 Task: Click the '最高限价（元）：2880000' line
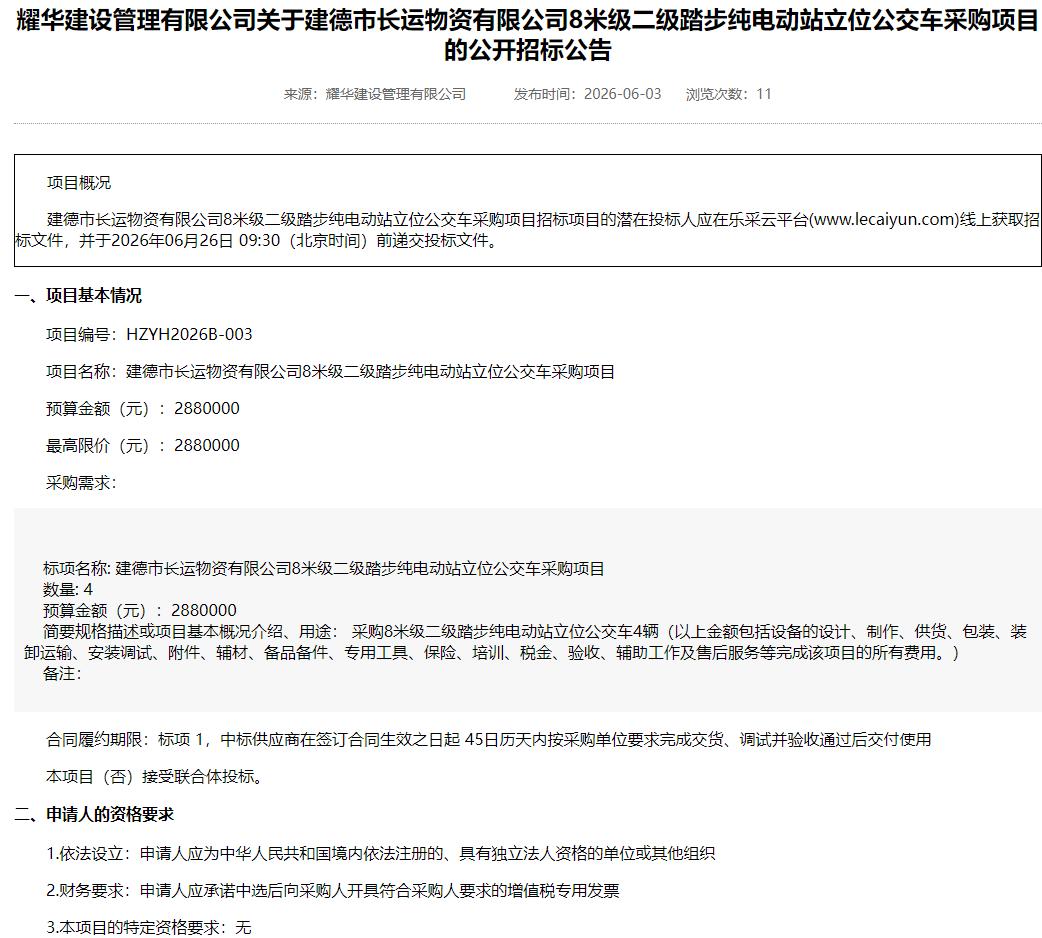click(x=143, y=446)
